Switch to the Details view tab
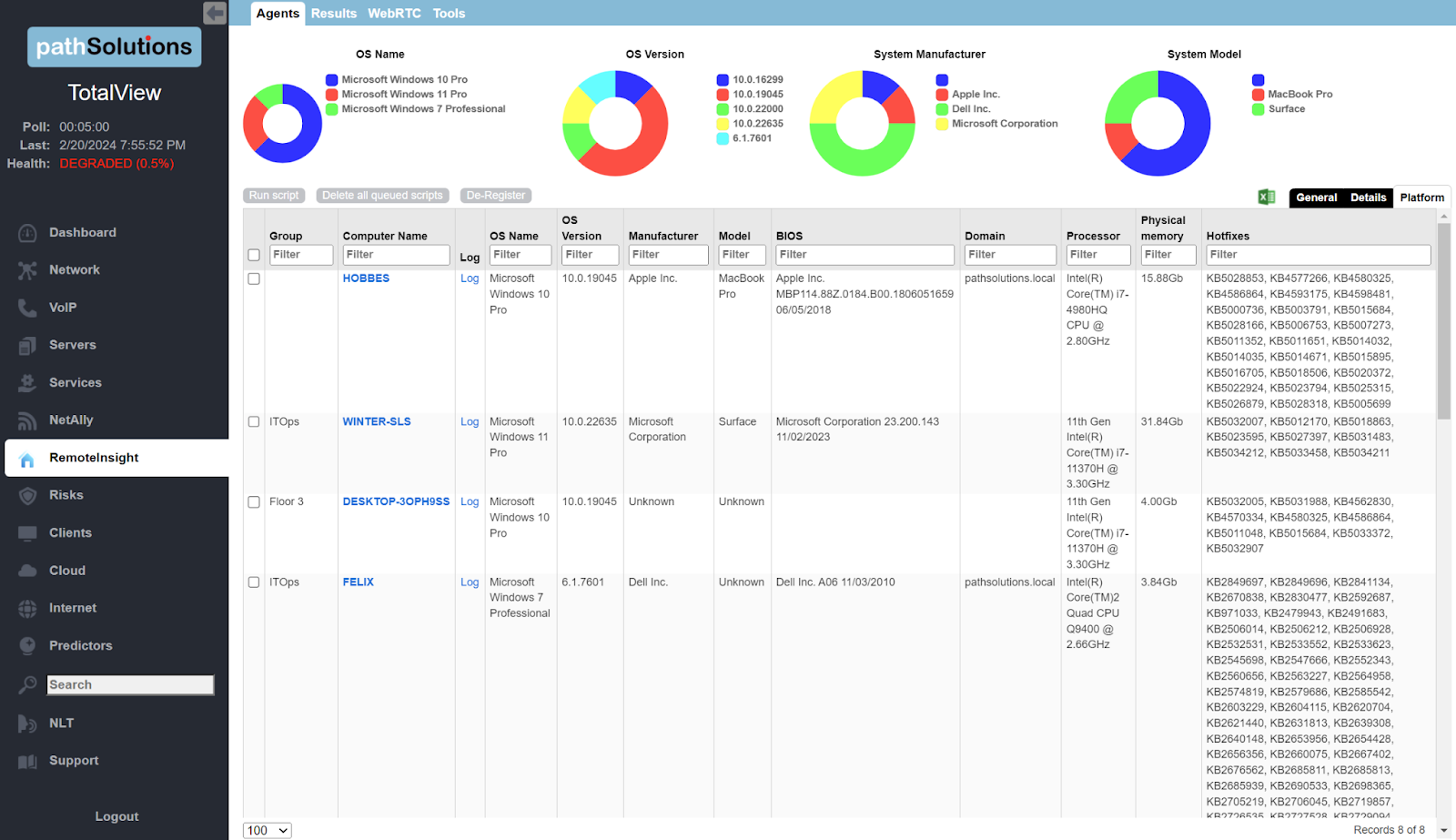Screen dimensions: 1456x840 1368,197
